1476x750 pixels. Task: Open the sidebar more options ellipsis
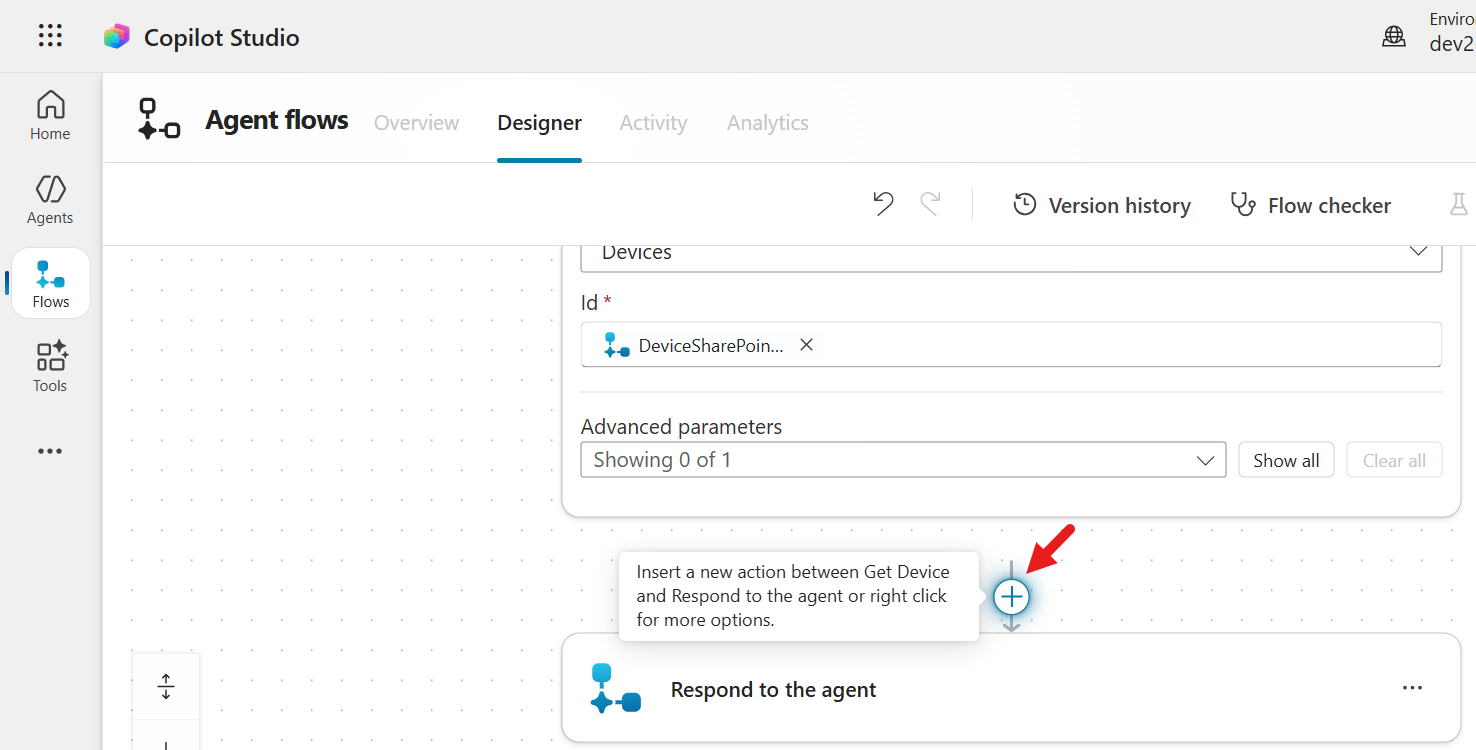click(x=50, y=451)
